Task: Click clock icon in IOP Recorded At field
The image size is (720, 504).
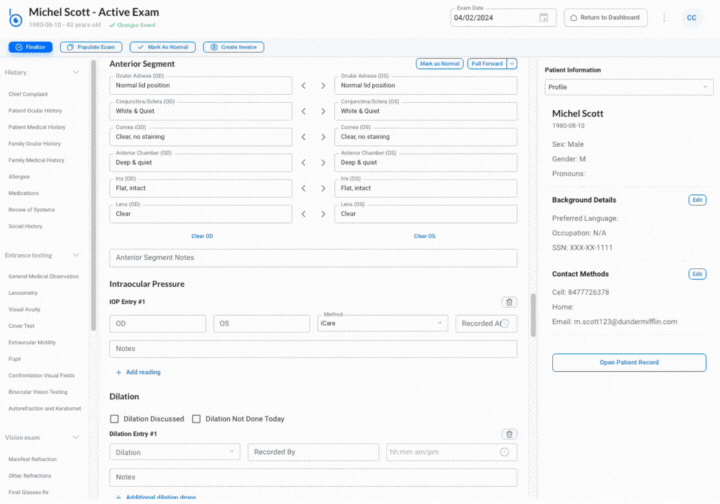Action: [505, 324]
